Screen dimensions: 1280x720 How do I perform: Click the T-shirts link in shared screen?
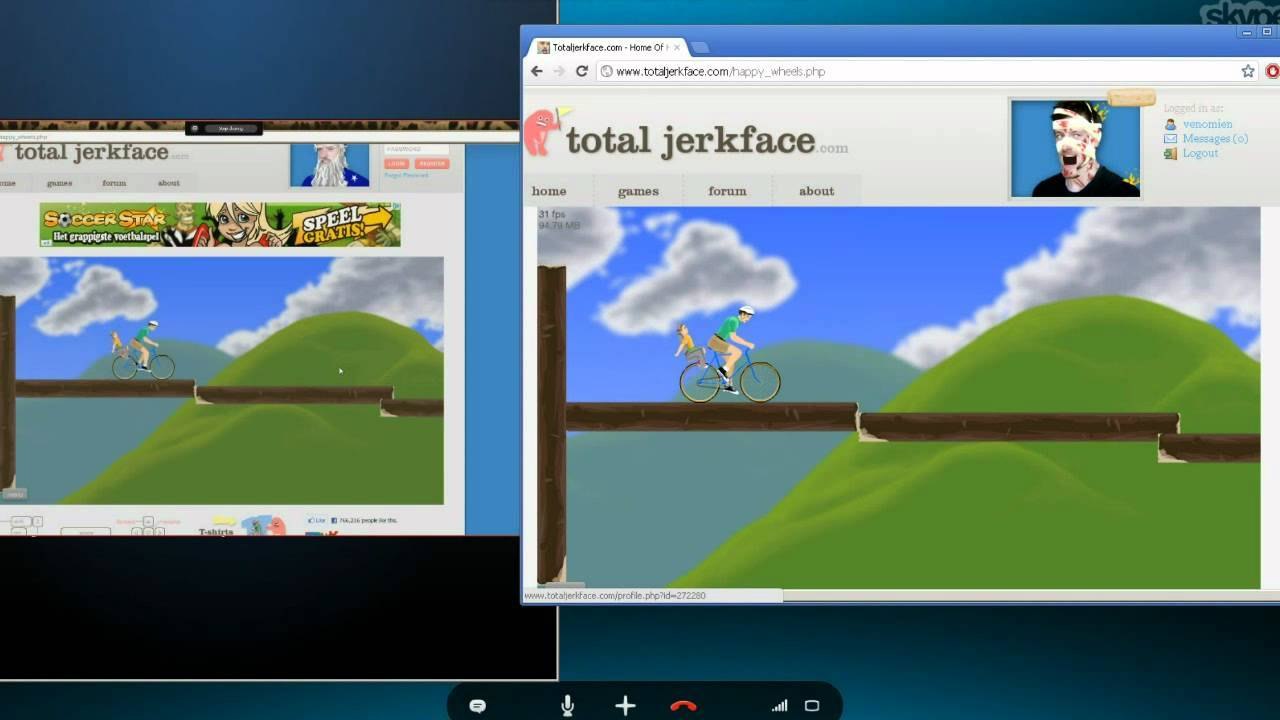tap(216, 532)
